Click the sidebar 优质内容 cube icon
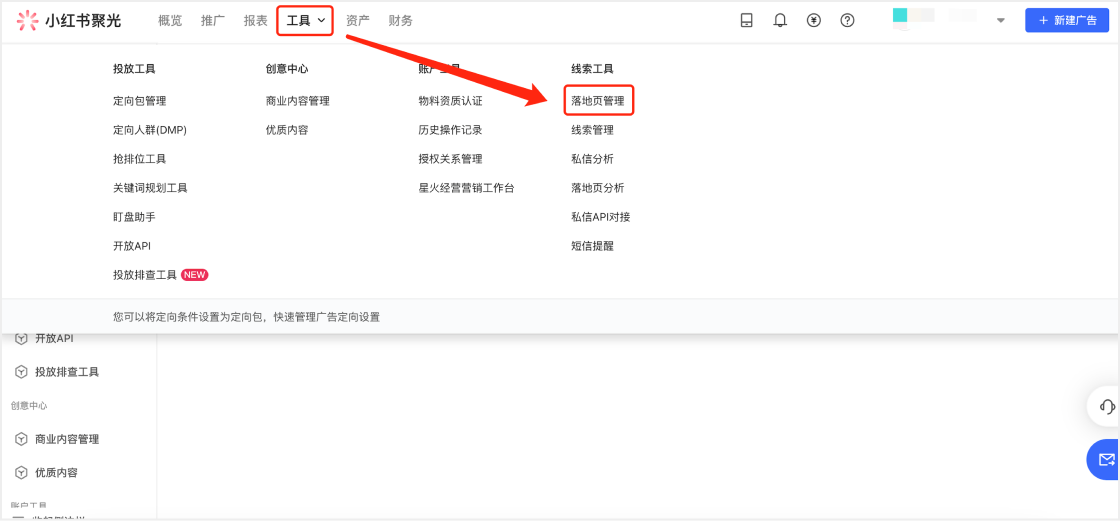Image resolution: width=1120 pixels, height=521 pixels. pos(21,472)
